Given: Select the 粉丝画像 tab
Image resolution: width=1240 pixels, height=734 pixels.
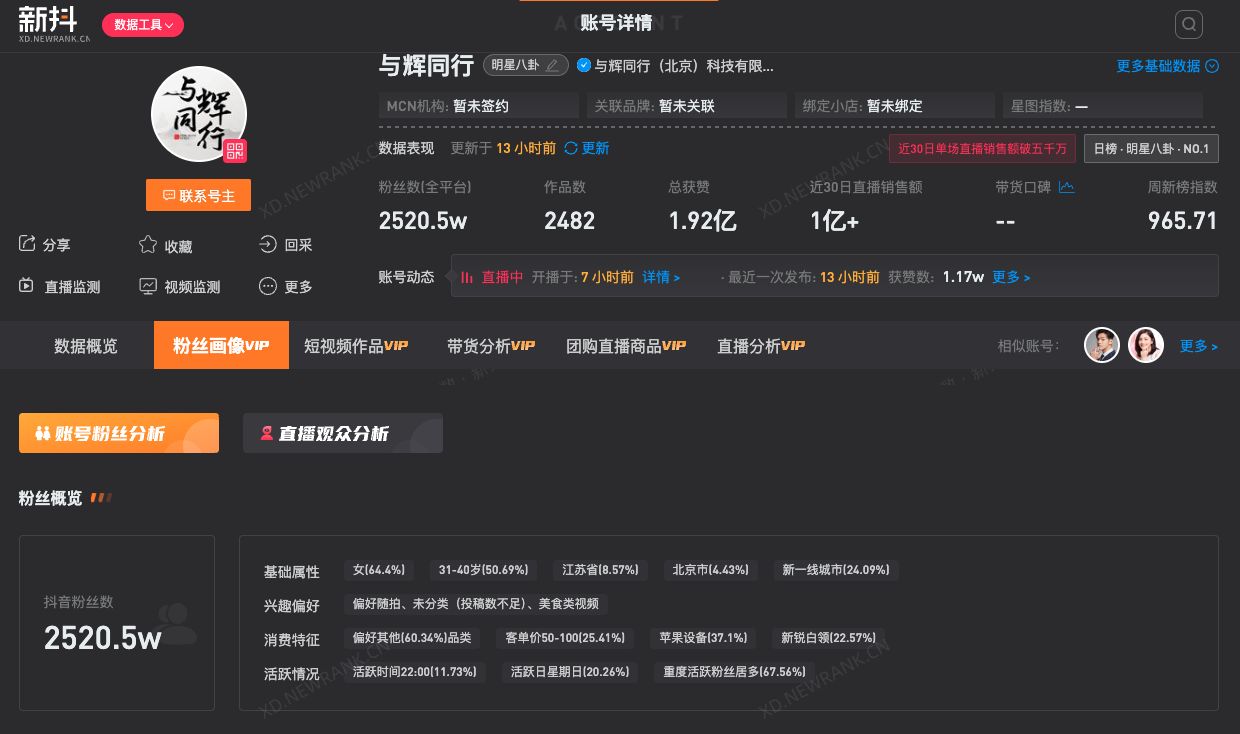Looking at the screenshot, I should (221, 345).
